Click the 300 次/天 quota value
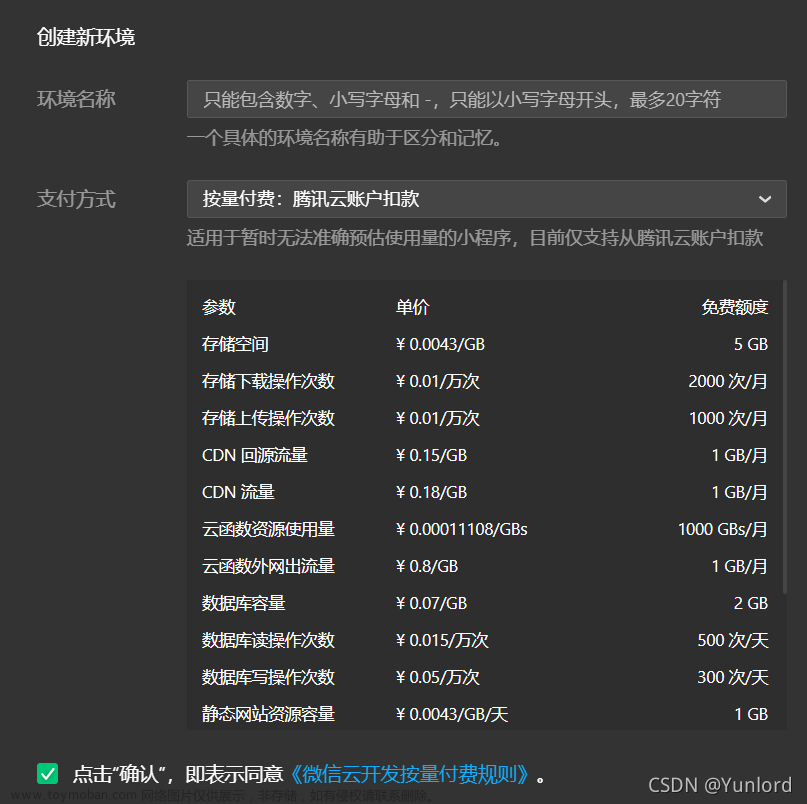This screenshot has height=804, width=807. click(x=733, y=678)
